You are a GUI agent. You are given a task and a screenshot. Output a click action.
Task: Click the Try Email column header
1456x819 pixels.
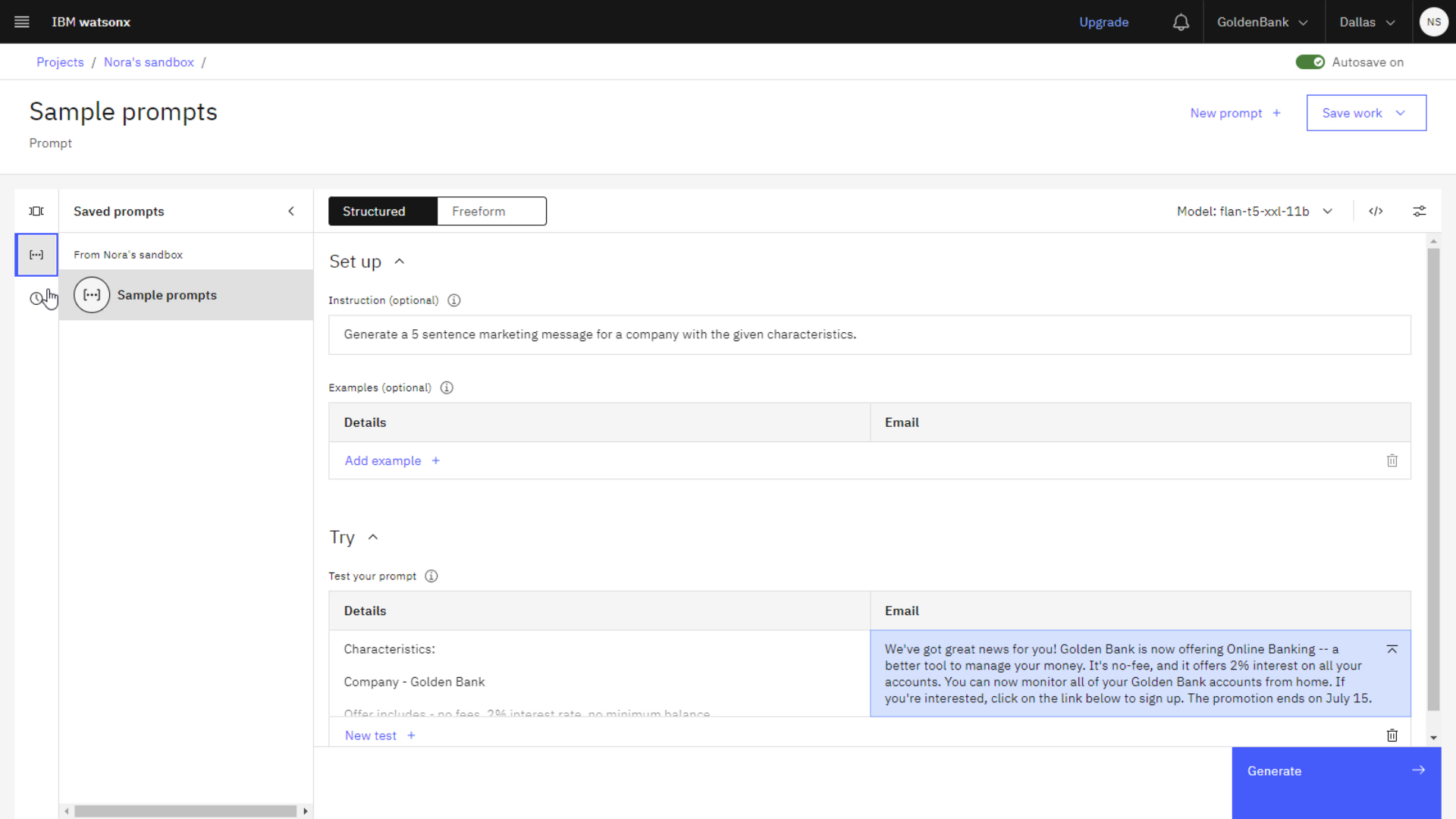pos(1141,611)
